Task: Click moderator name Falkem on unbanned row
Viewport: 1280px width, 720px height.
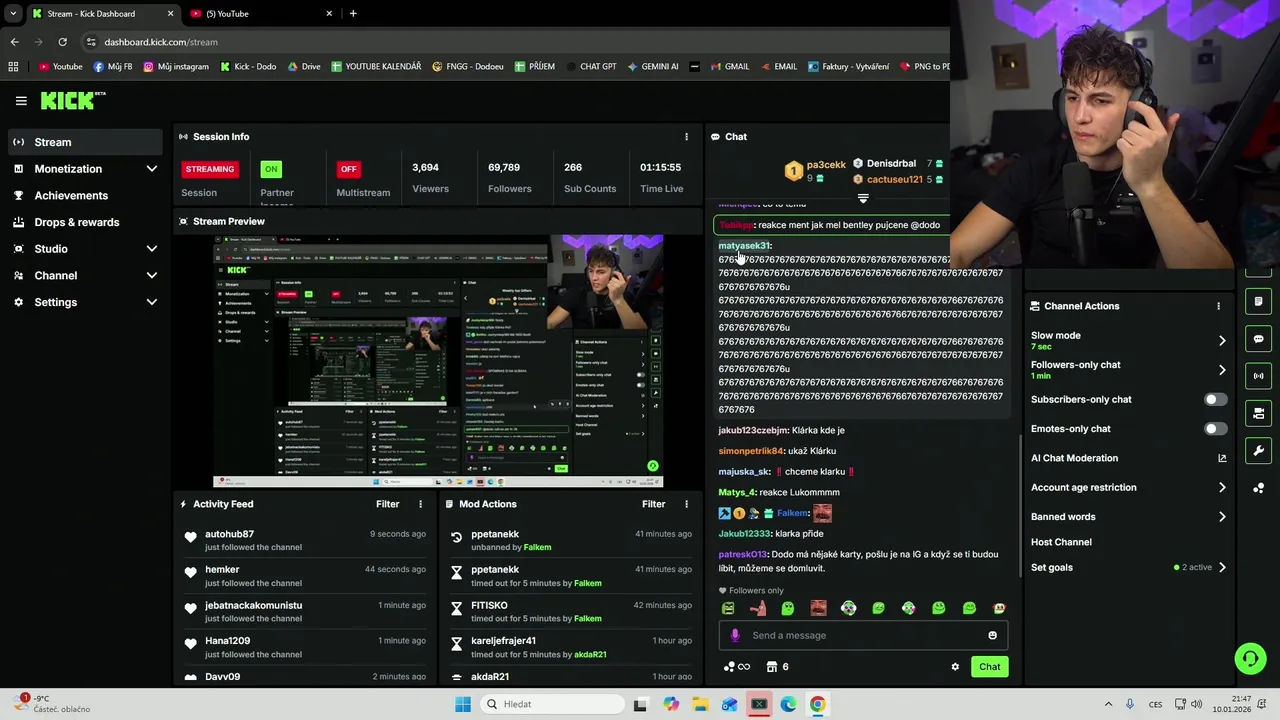Action: pos(537,548)
